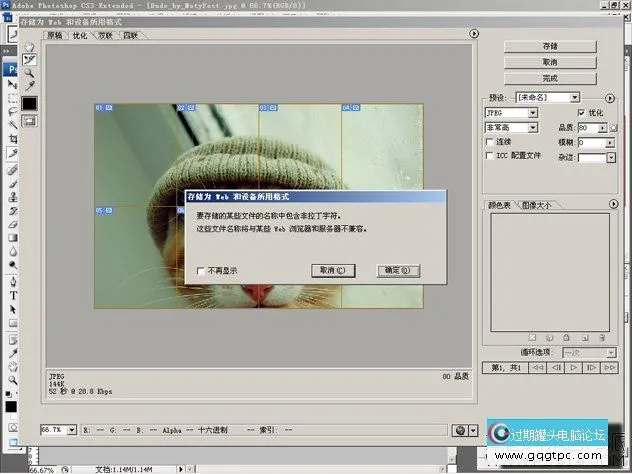
Task: Choose the Eyedropper tool in Save for Web dialog
Action: [29, 85]
